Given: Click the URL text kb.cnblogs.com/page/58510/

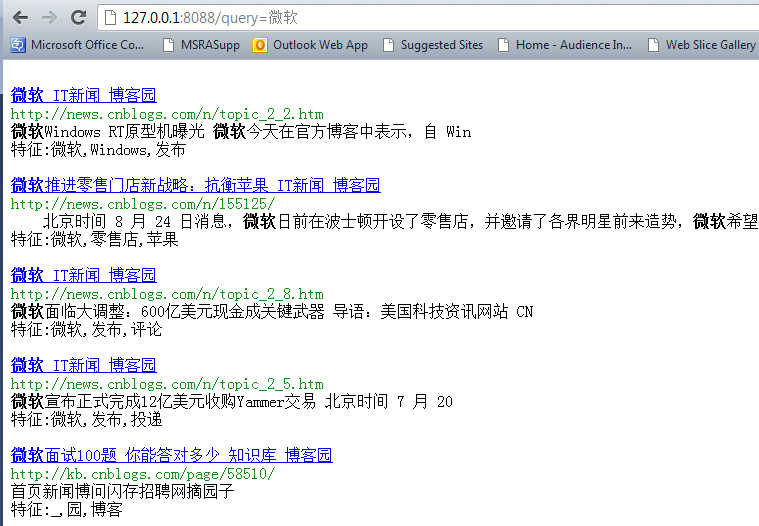Looking at the screenshot, I should click(143, 474).
